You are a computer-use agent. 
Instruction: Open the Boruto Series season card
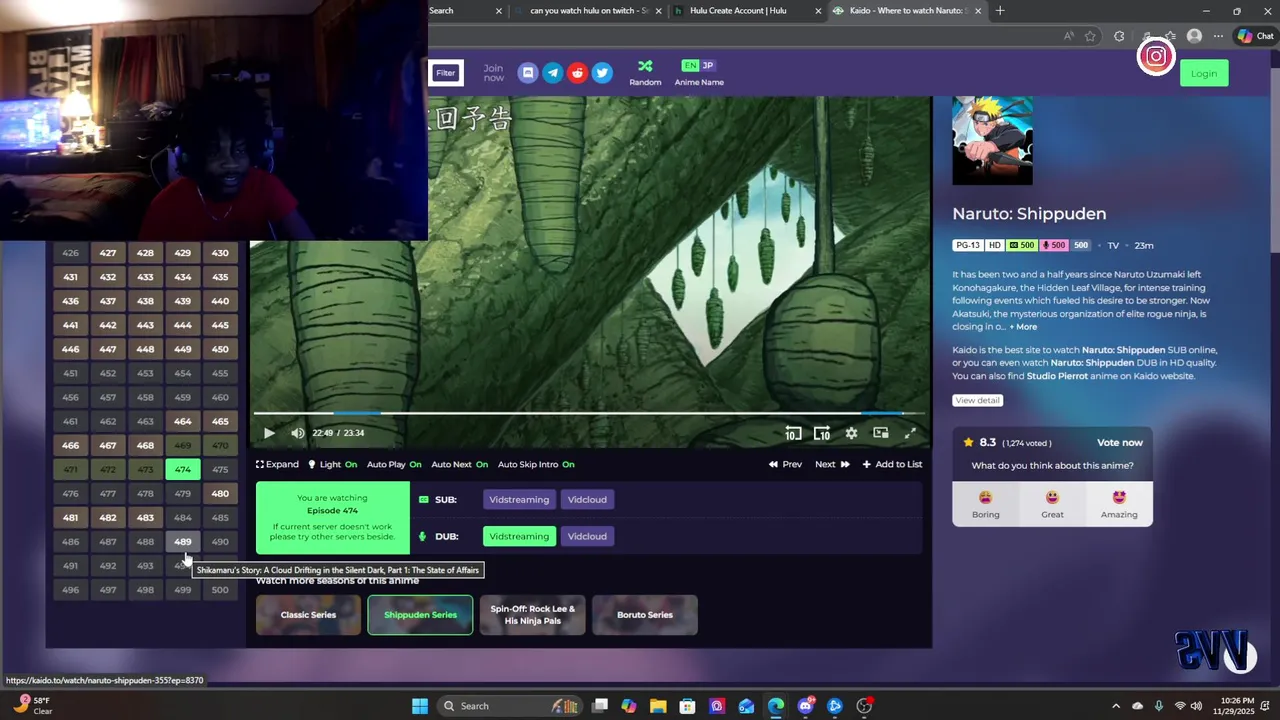644,615
